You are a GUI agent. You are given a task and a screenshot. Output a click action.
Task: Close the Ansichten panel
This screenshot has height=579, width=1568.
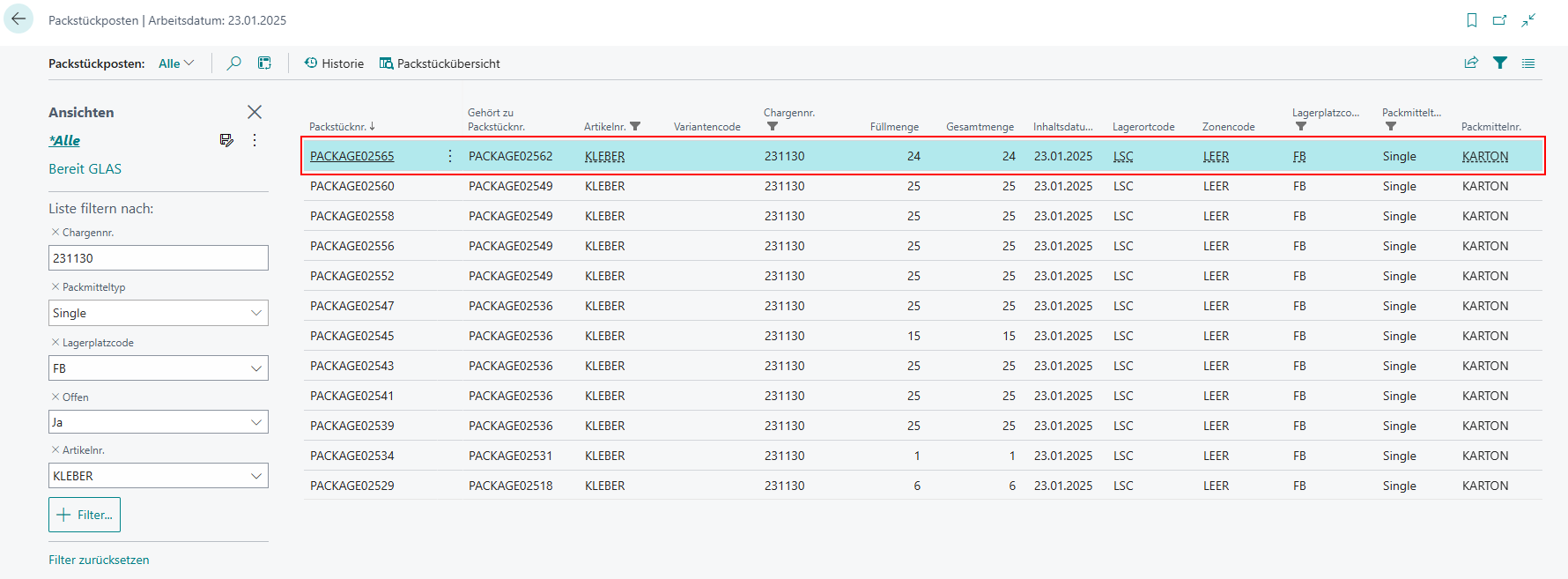255,112
